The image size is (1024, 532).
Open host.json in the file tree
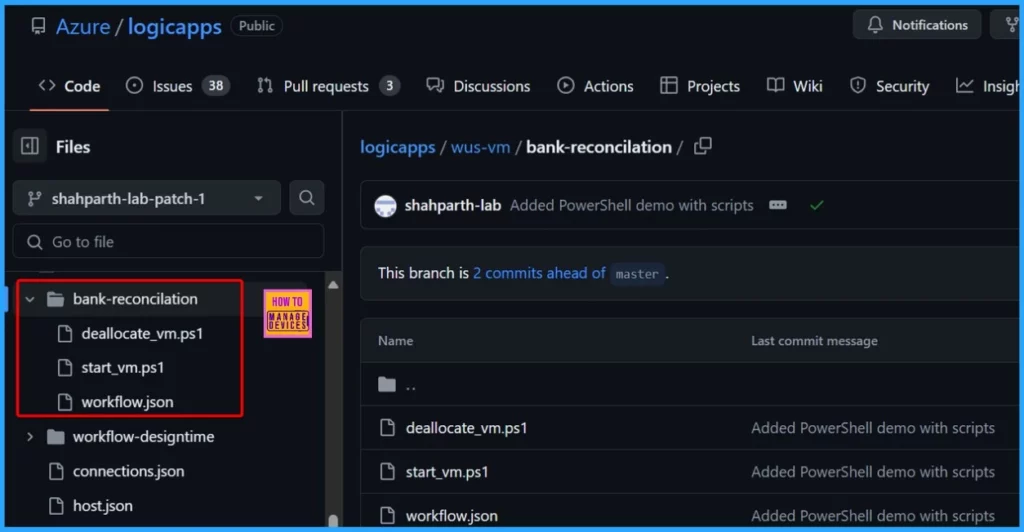coord(103,506)
